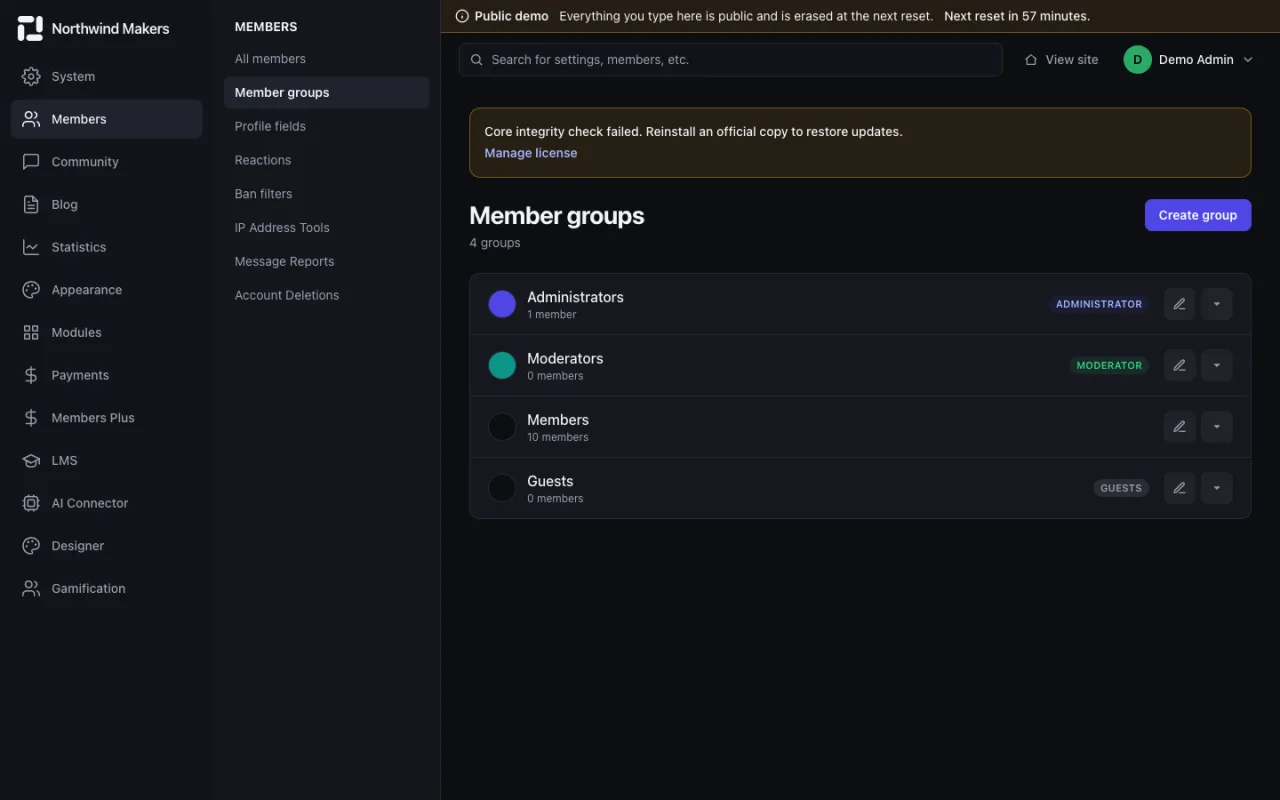
Task: Open Account Deletions
Action: (326, 295)
